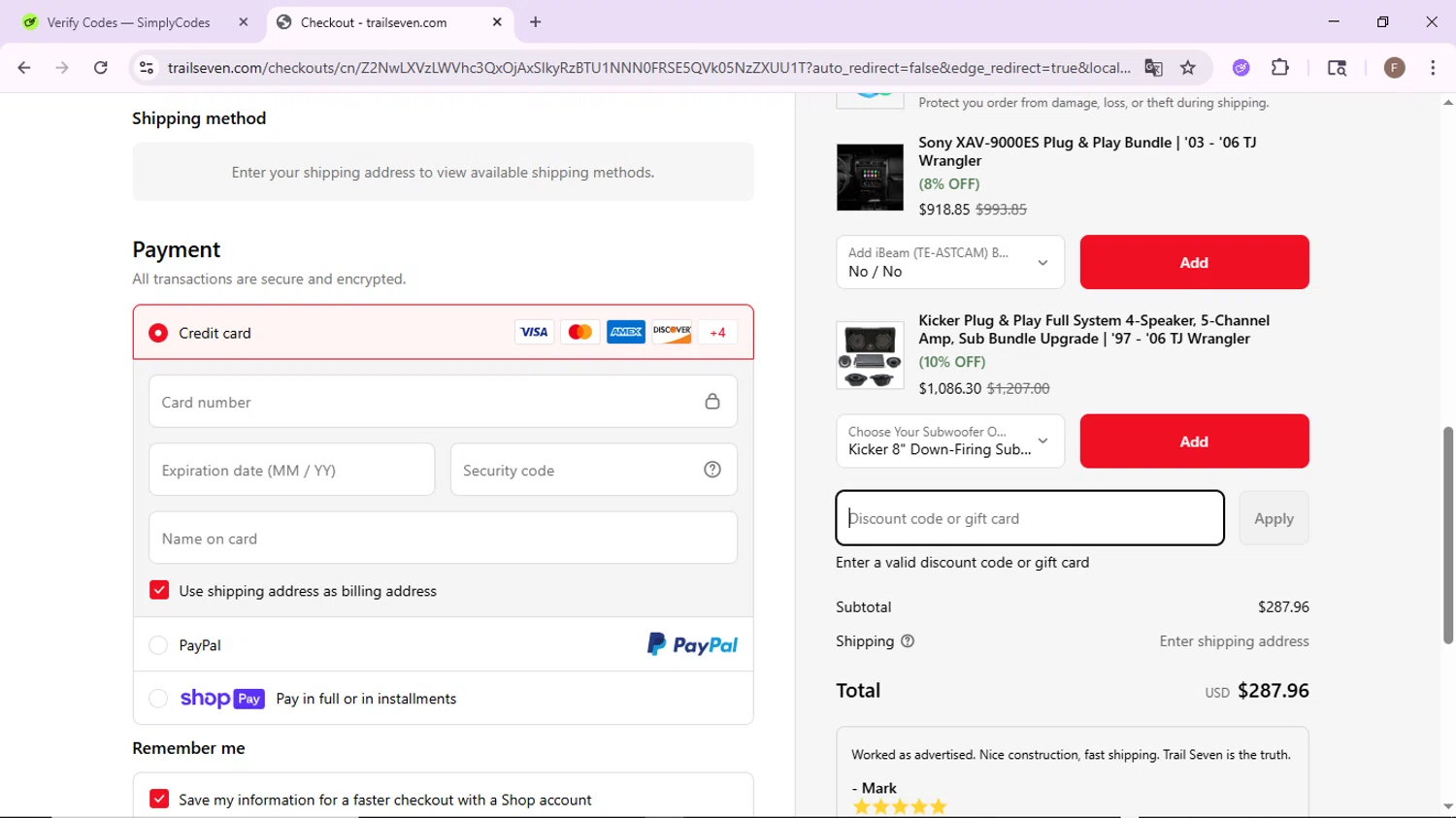1456x818 pixels.
Task: Click the Discover card logo
Action: [672, 332]
